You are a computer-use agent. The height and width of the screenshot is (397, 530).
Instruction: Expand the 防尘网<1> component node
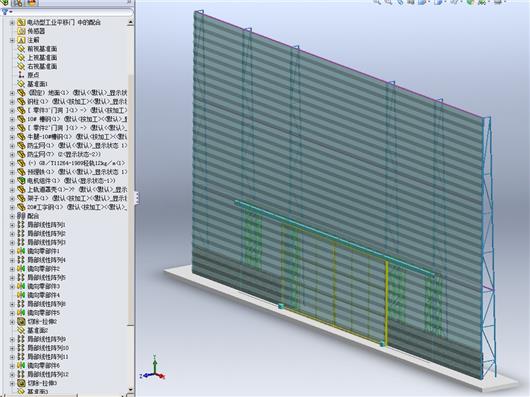12,146
